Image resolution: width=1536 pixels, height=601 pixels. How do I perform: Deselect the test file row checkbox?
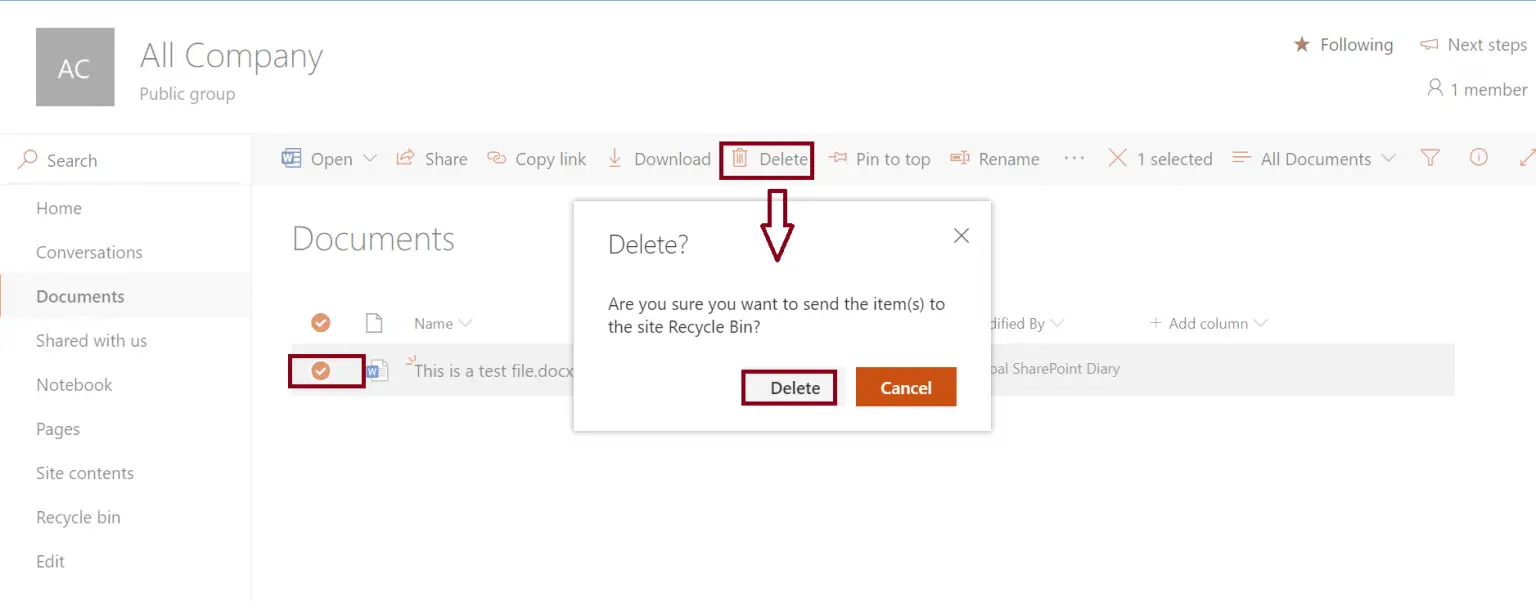coord(321,370)
